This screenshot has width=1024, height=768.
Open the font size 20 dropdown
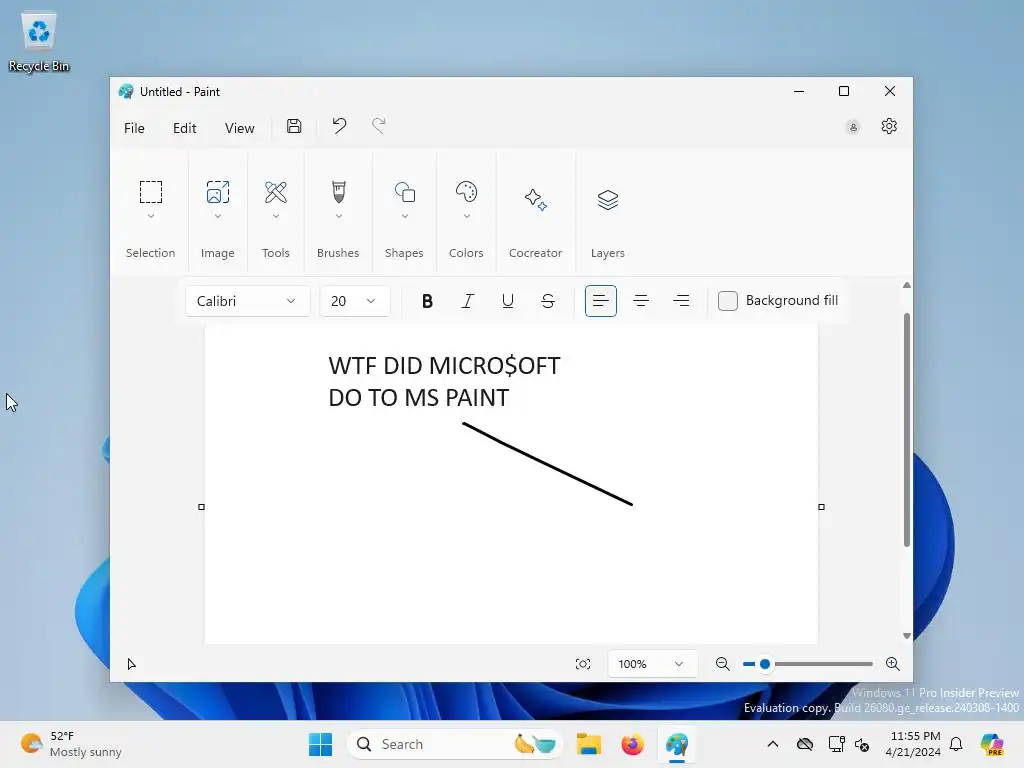pos(355,301)
